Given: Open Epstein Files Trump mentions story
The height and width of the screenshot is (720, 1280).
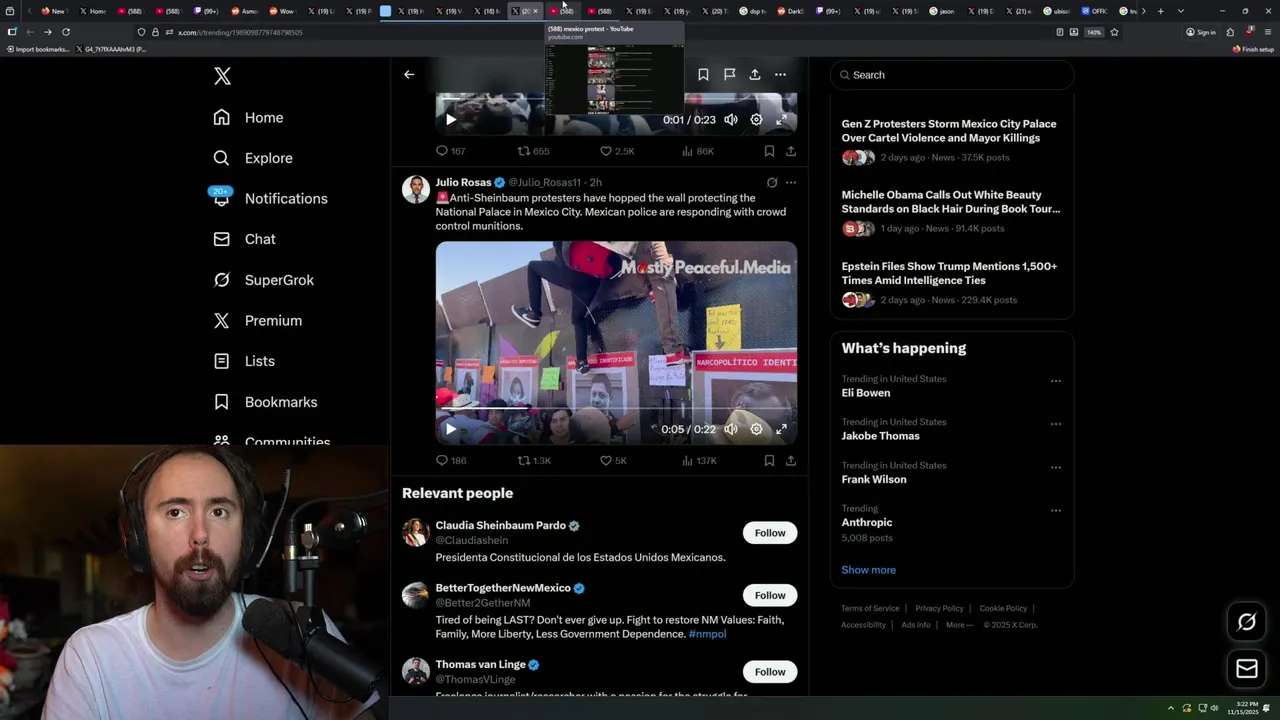Looking at the screenshot, I should 951,283.
